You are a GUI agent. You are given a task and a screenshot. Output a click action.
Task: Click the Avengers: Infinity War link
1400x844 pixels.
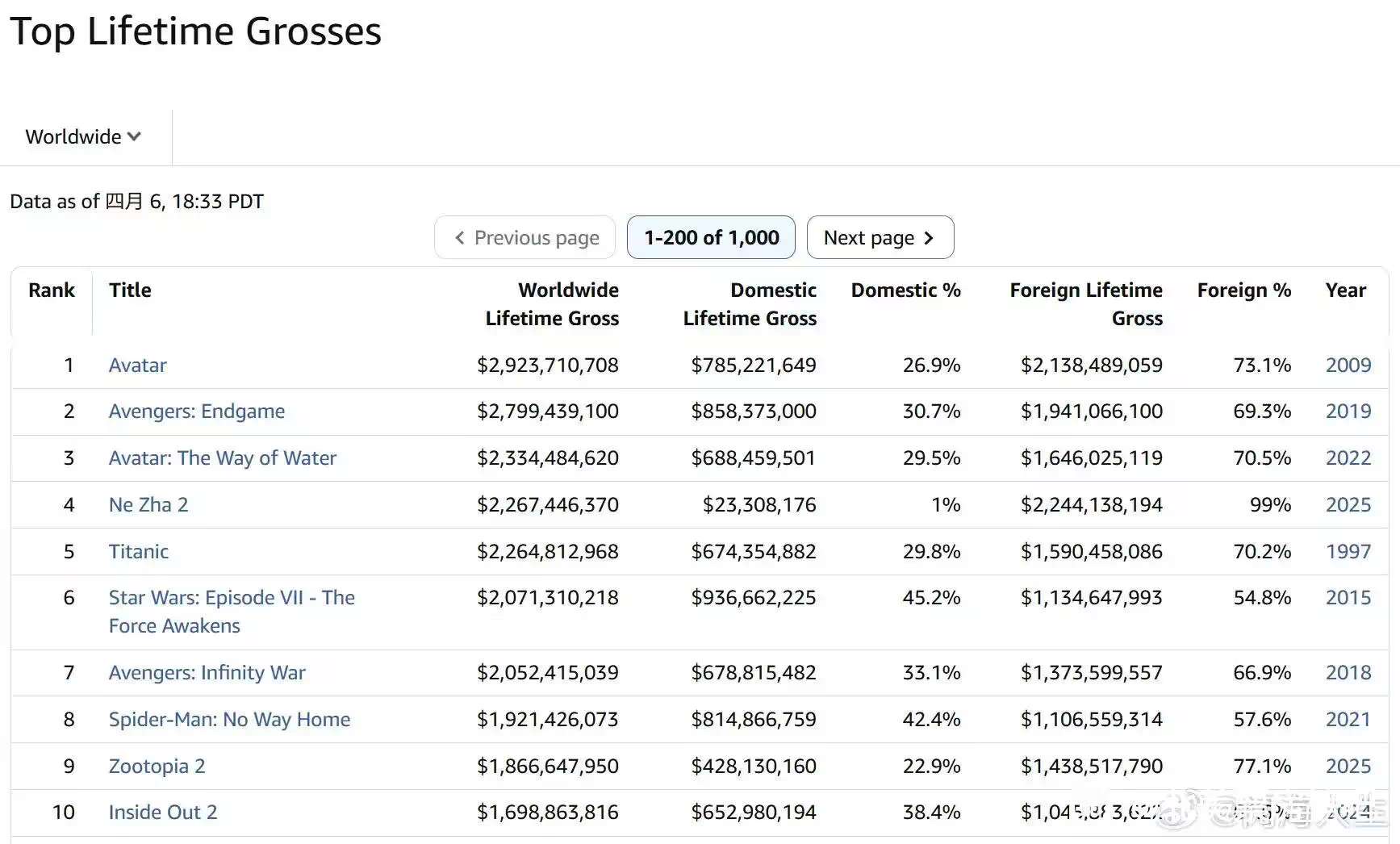point(207,673)
